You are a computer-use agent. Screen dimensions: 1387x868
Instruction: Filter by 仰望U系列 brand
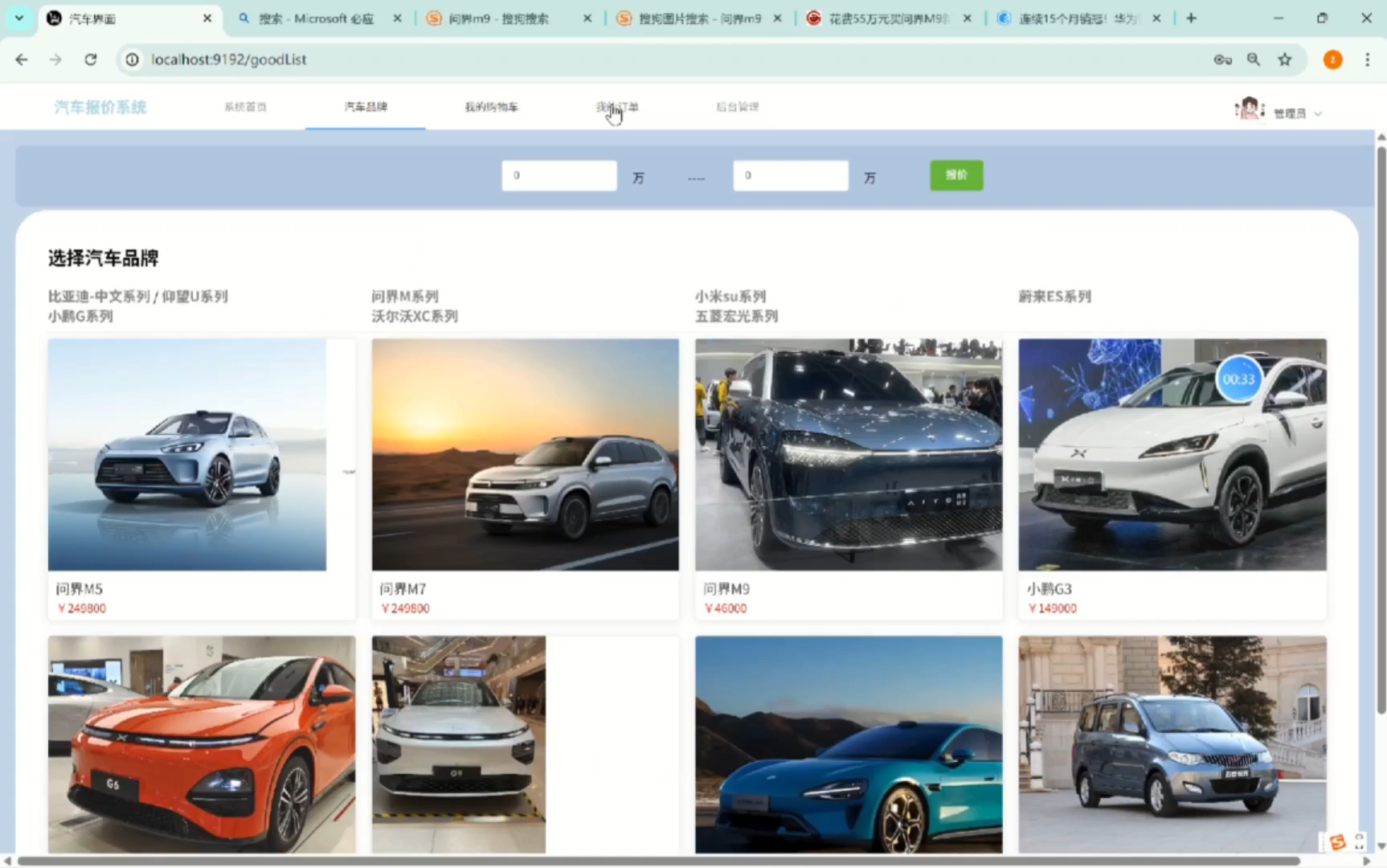pos(195,297)
